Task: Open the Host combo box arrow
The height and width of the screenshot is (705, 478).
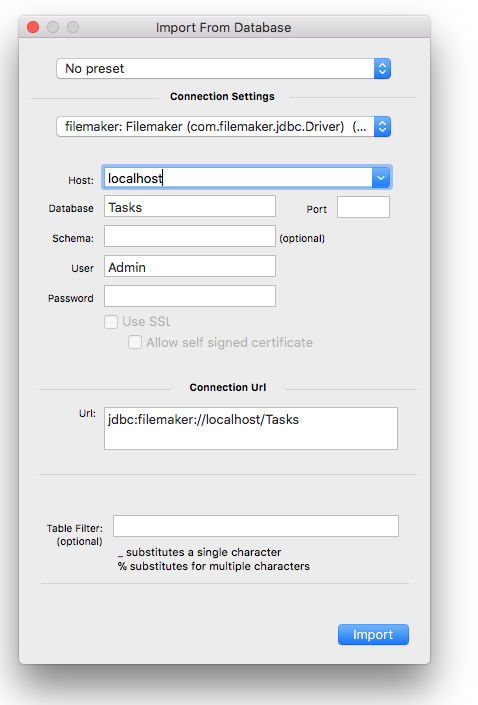Action: (x=381, y=178)
